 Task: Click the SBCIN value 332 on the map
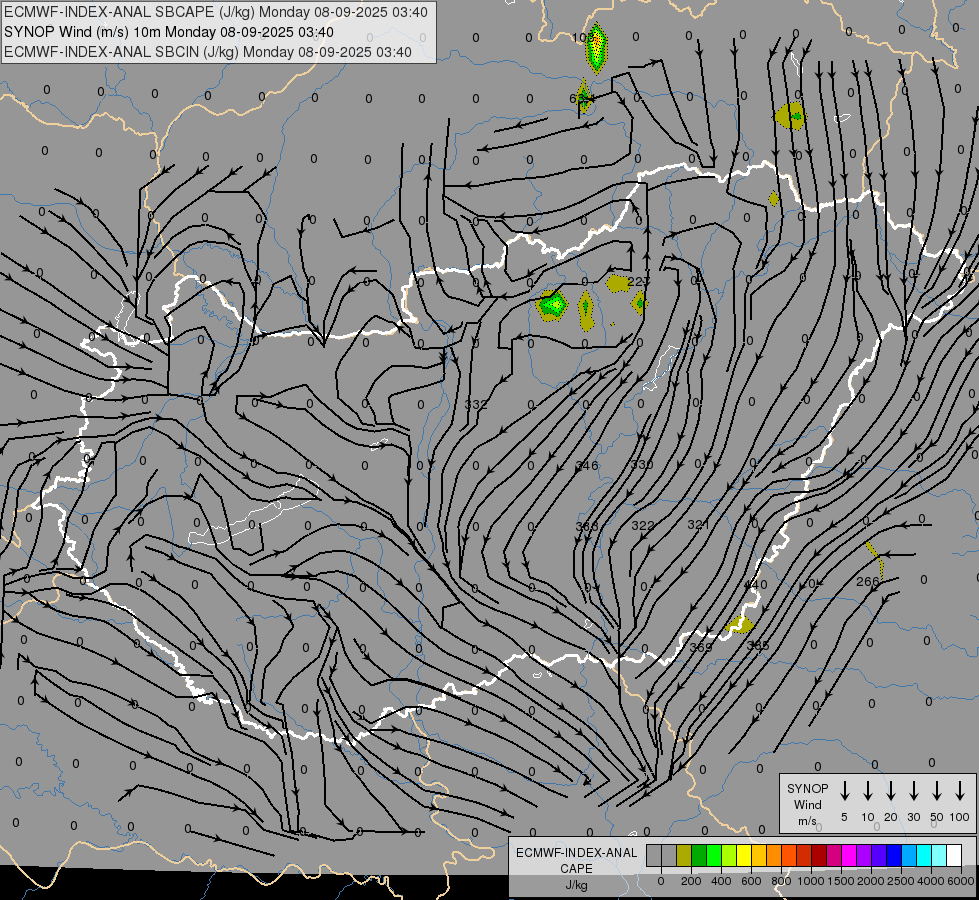click(476, 404)
